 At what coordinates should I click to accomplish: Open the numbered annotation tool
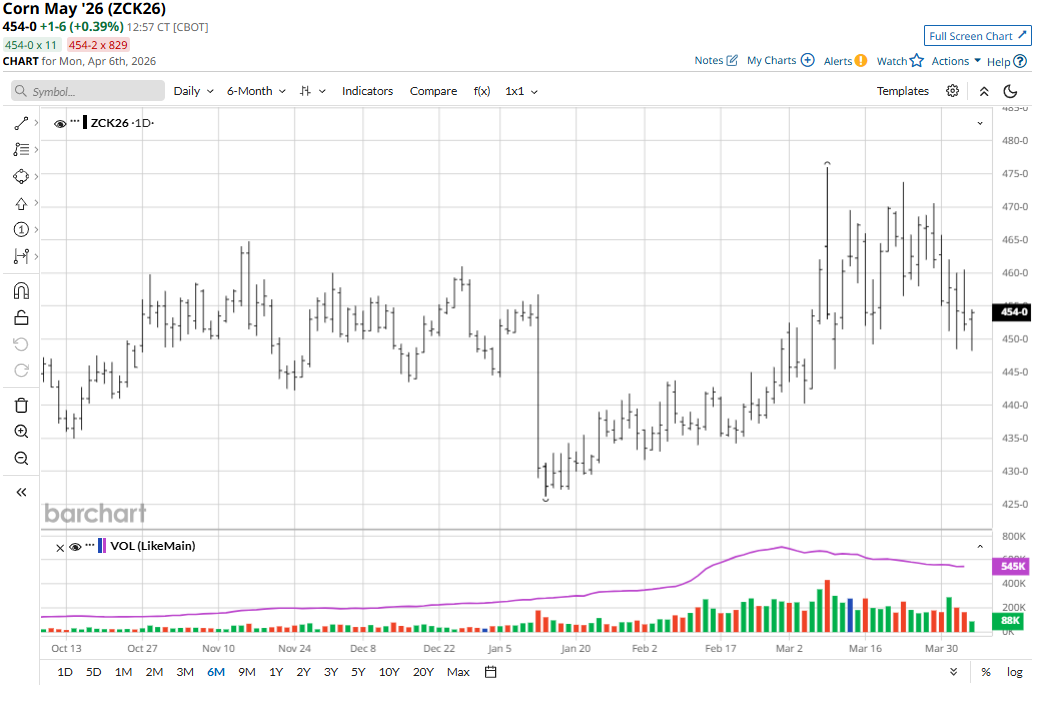pos(21,230)
